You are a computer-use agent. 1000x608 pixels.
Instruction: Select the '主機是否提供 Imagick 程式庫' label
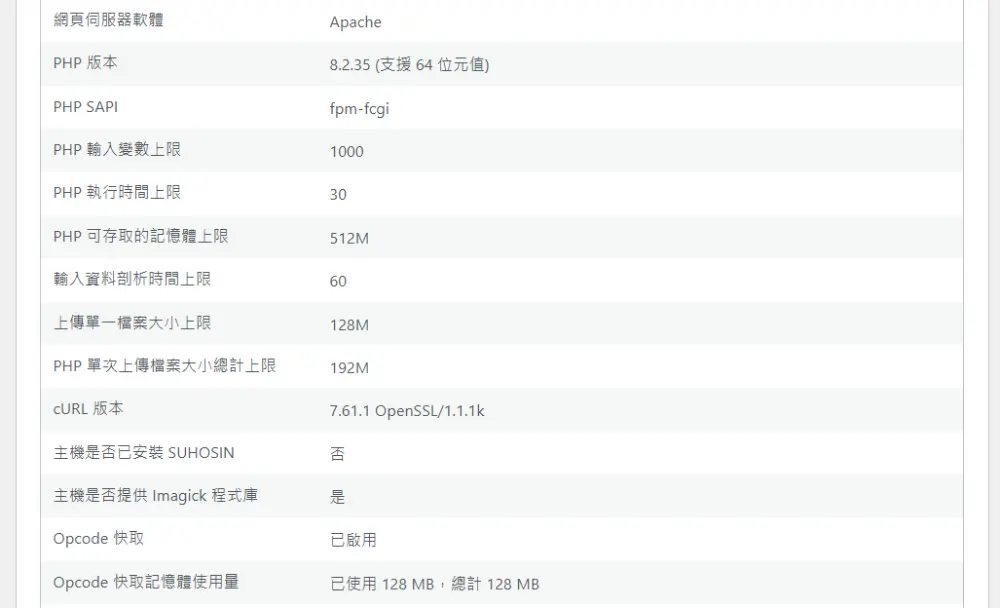tap(156, 495)
